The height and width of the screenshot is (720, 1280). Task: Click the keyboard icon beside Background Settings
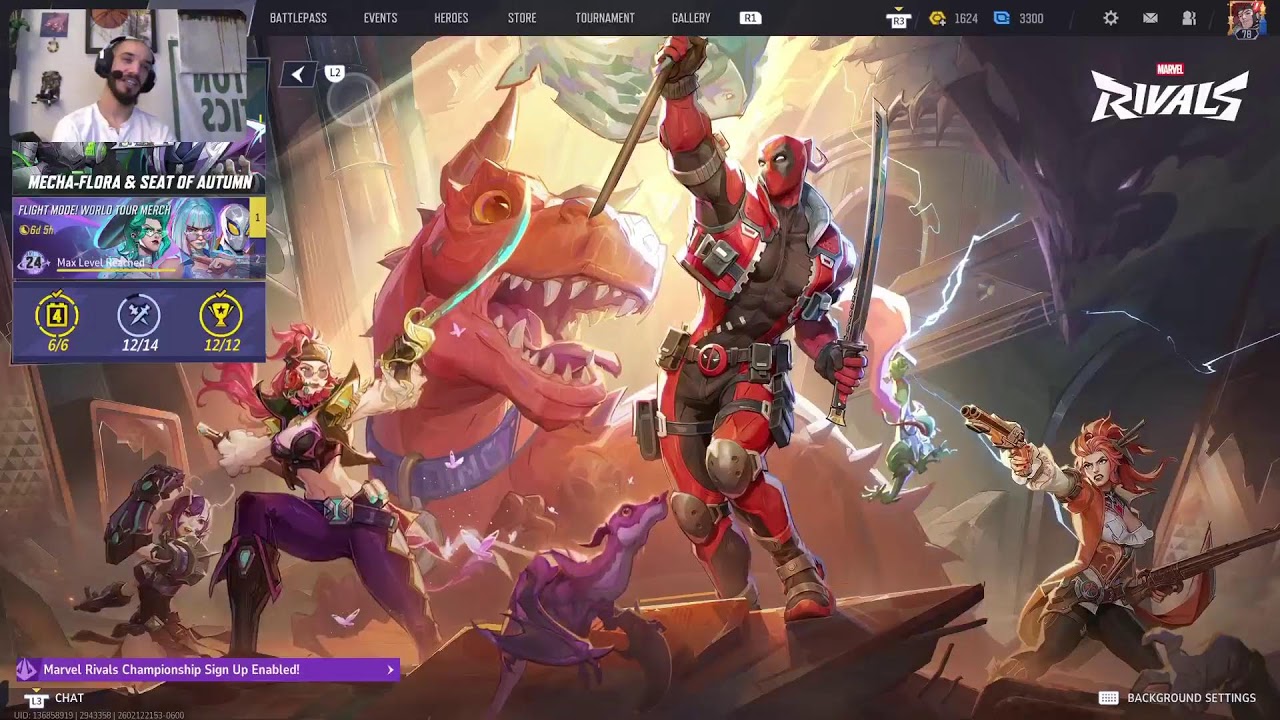pos(1108,698)
